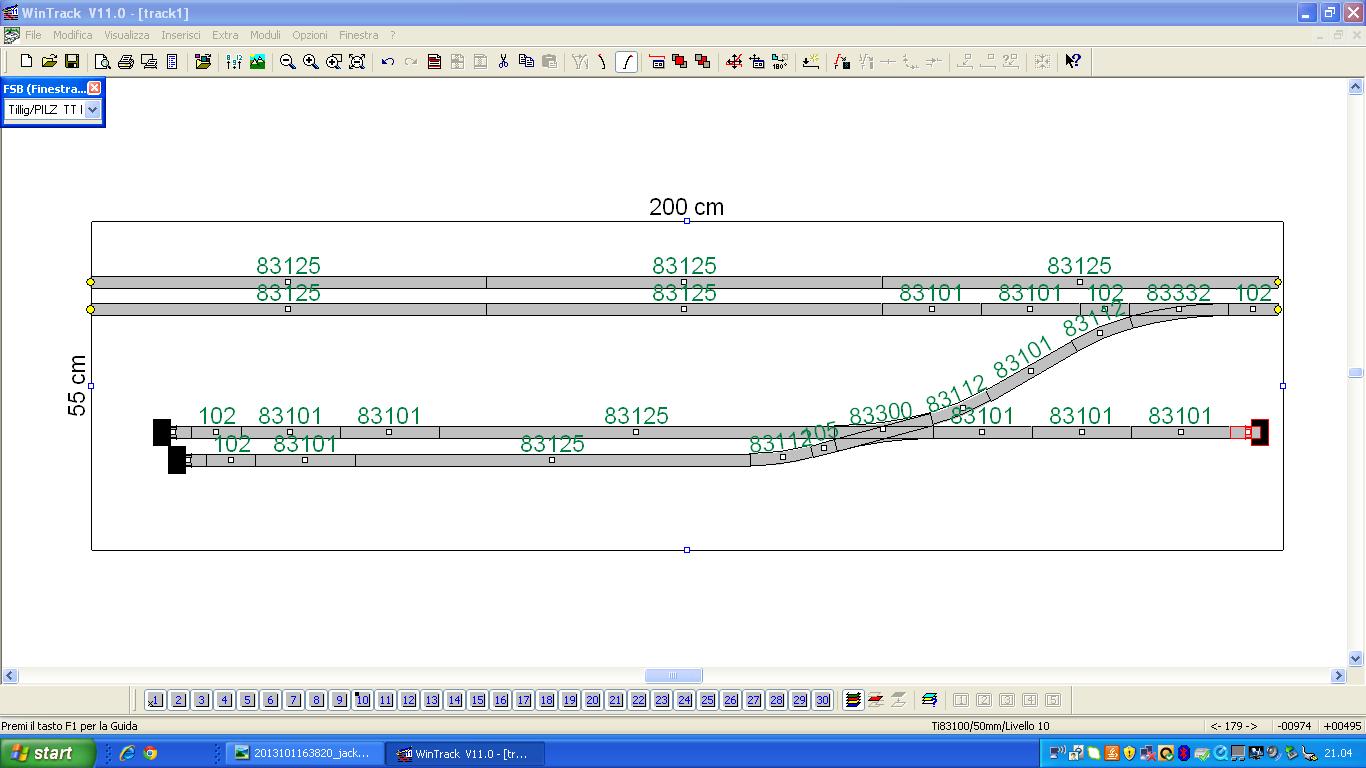Image resolution: width=1366 pixels, height=768 pixels.
Task: Switch to layer 15 button
Action: (477, 700)
